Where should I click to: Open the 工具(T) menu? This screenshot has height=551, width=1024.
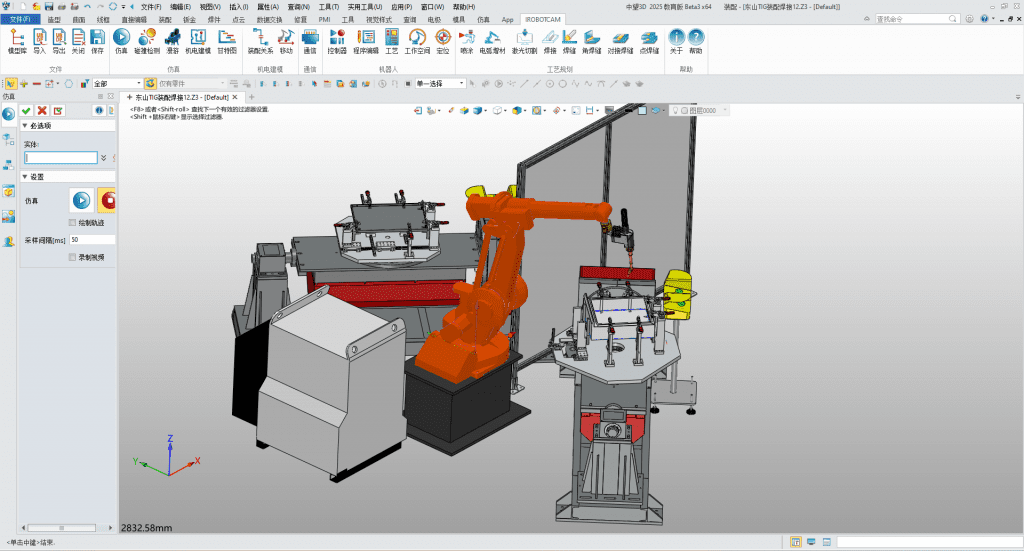(x=328, y=6)
